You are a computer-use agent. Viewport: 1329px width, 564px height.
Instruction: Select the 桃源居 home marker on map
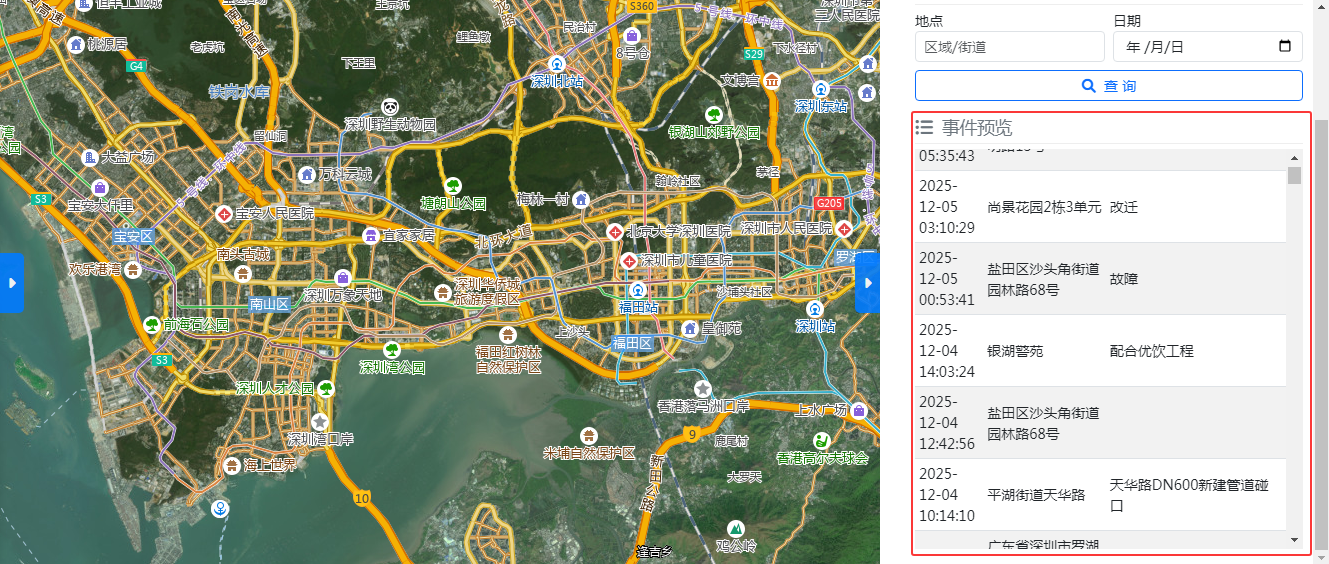coord(75,44)
